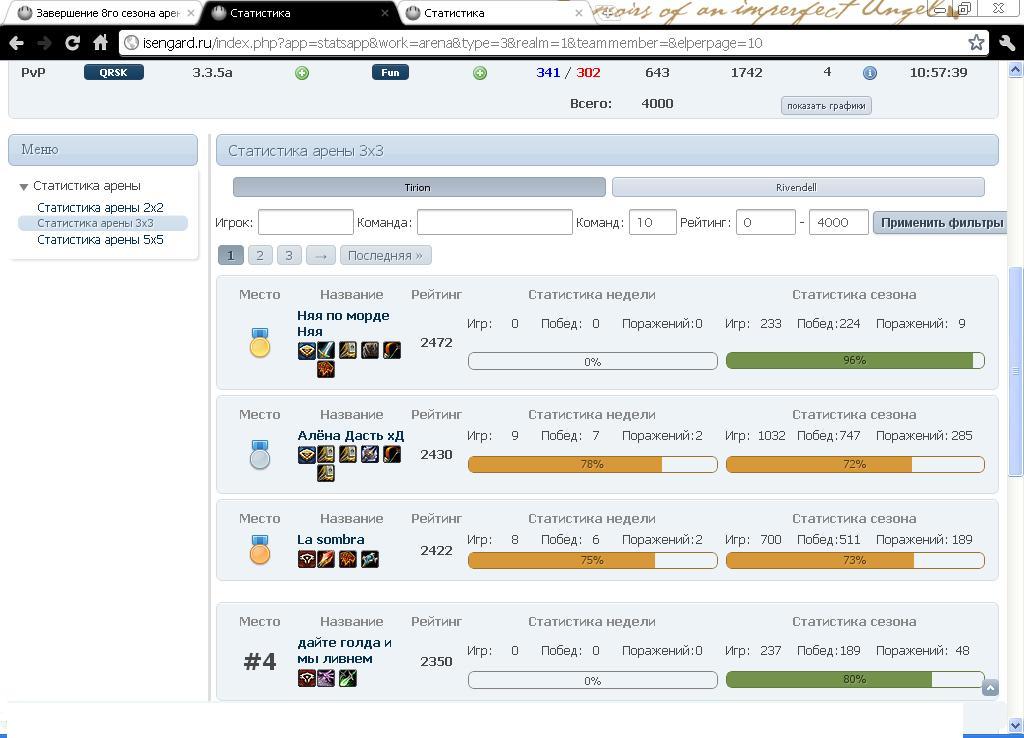Open the wrench settings menu icon

1006,43
